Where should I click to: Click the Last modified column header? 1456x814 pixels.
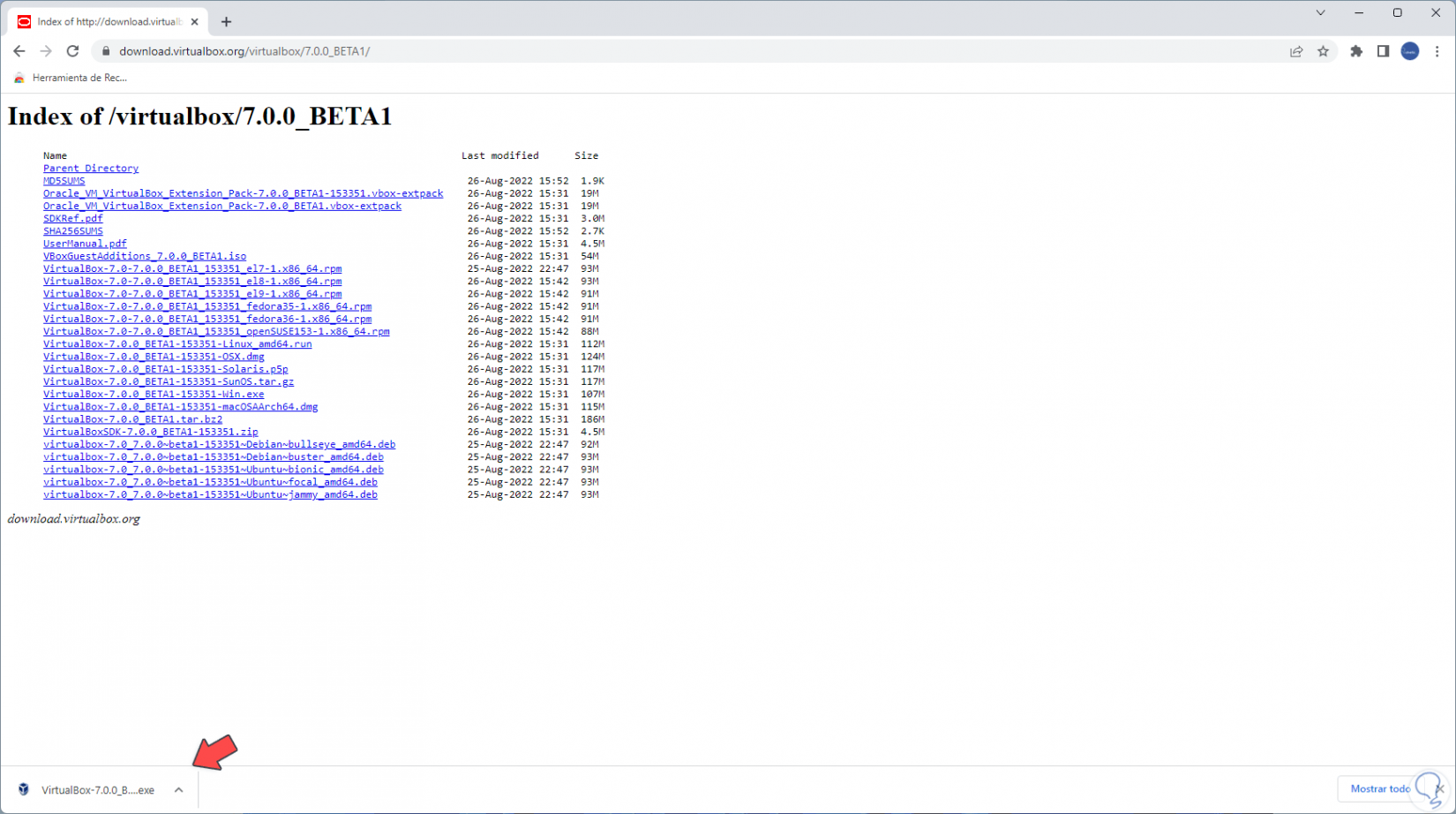coord(499,155)
